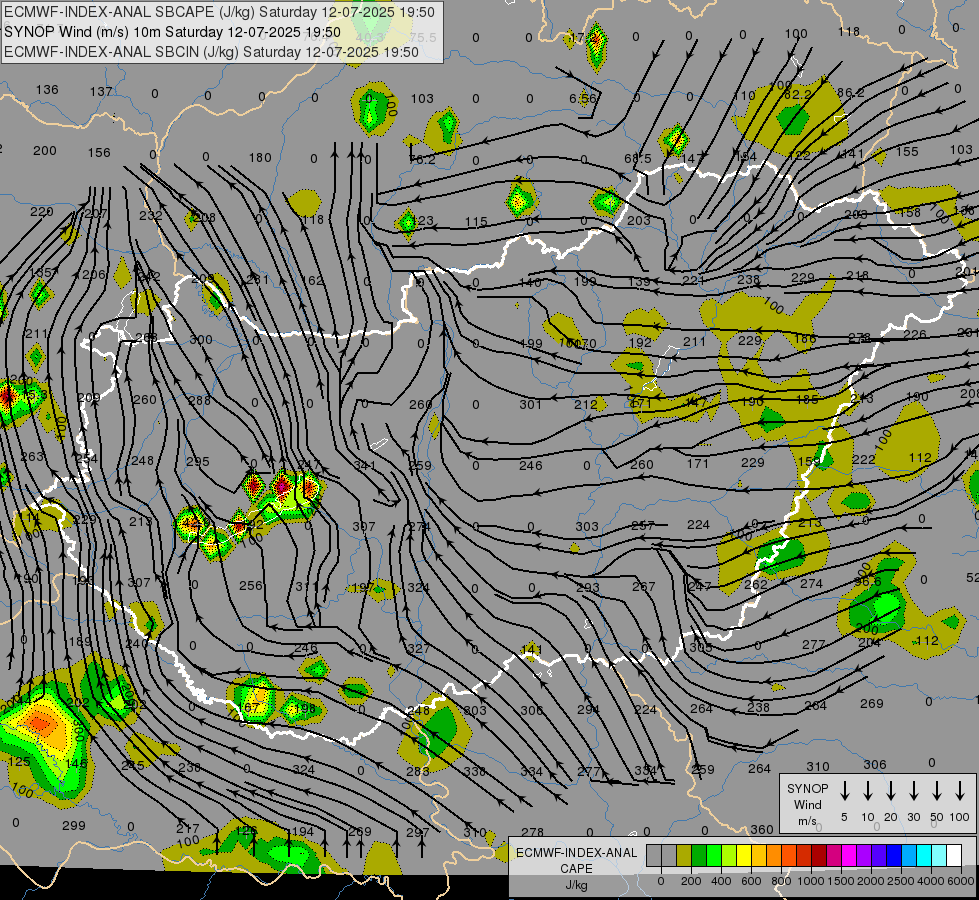Image resolution: width=979 pixels, height=900 pixels.
Task: Click the SYNOP Wind 10m title line
Action: click(172, 32)
